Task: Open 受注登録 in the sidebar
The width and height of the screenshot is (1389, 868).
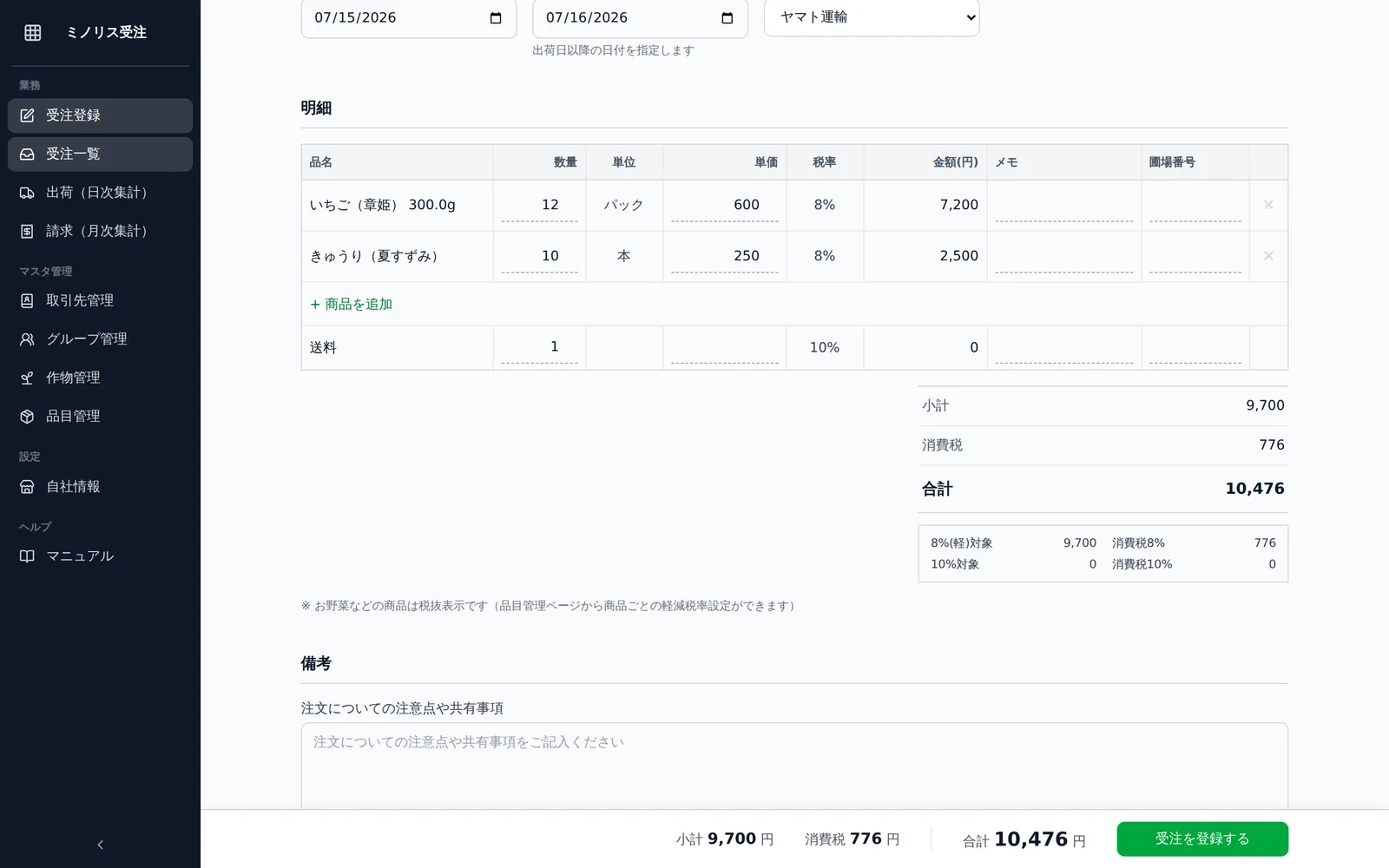Action: 100,115
